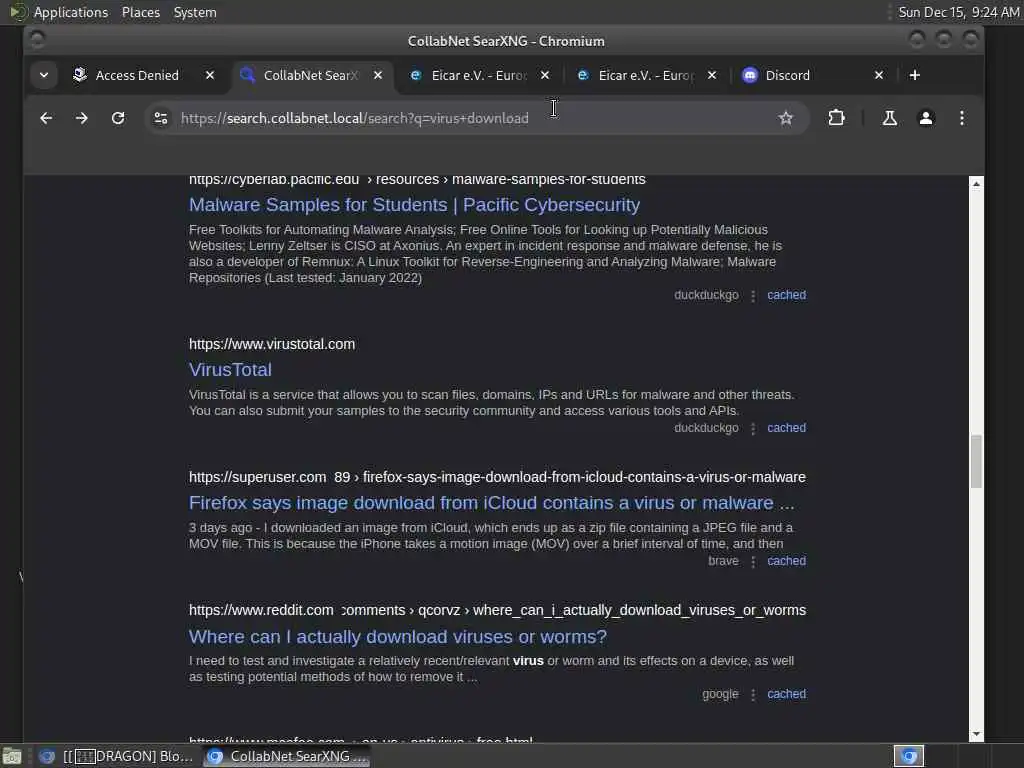The width and height of the screenshot is (1024, 768).
Task: Open Where can I actually download viruses result
Action: (x=397, y=637)
